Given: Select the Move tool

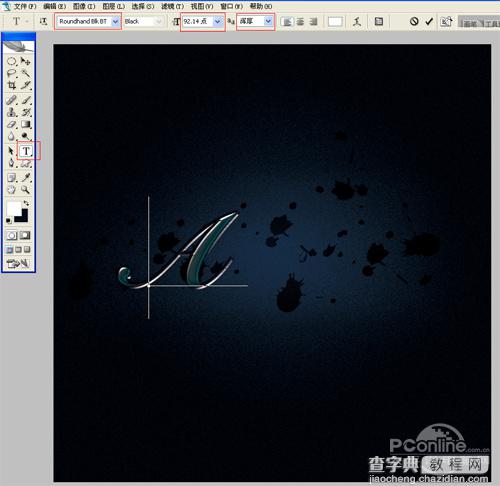Looking at the screenshot, I should click(26, 62).
